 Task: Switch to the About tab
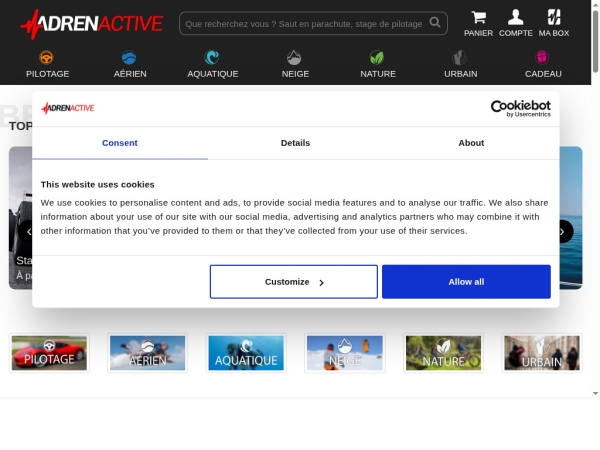click(x=471, y=143)
